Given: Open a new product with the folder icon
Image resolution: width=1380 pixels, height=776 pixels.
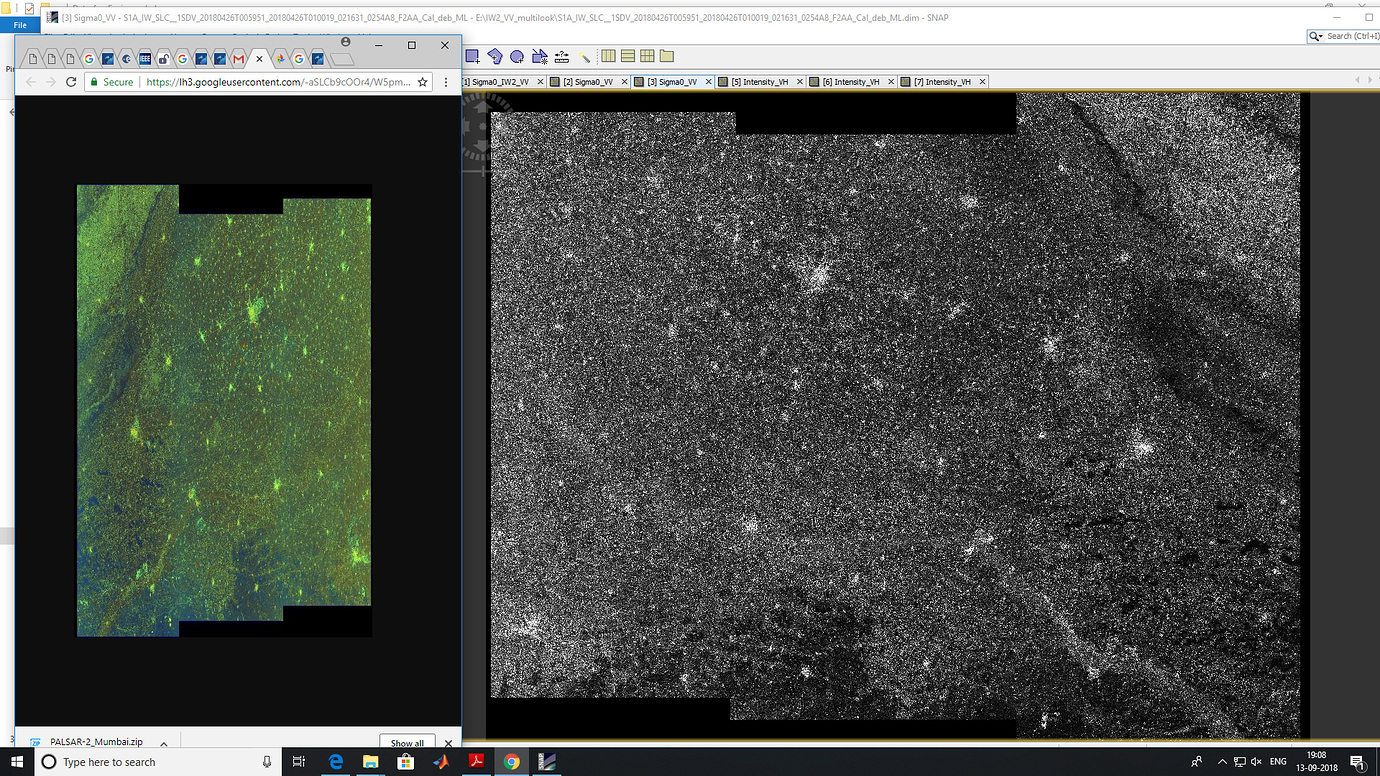Looking at the screenshot, I should coord(667,57).
